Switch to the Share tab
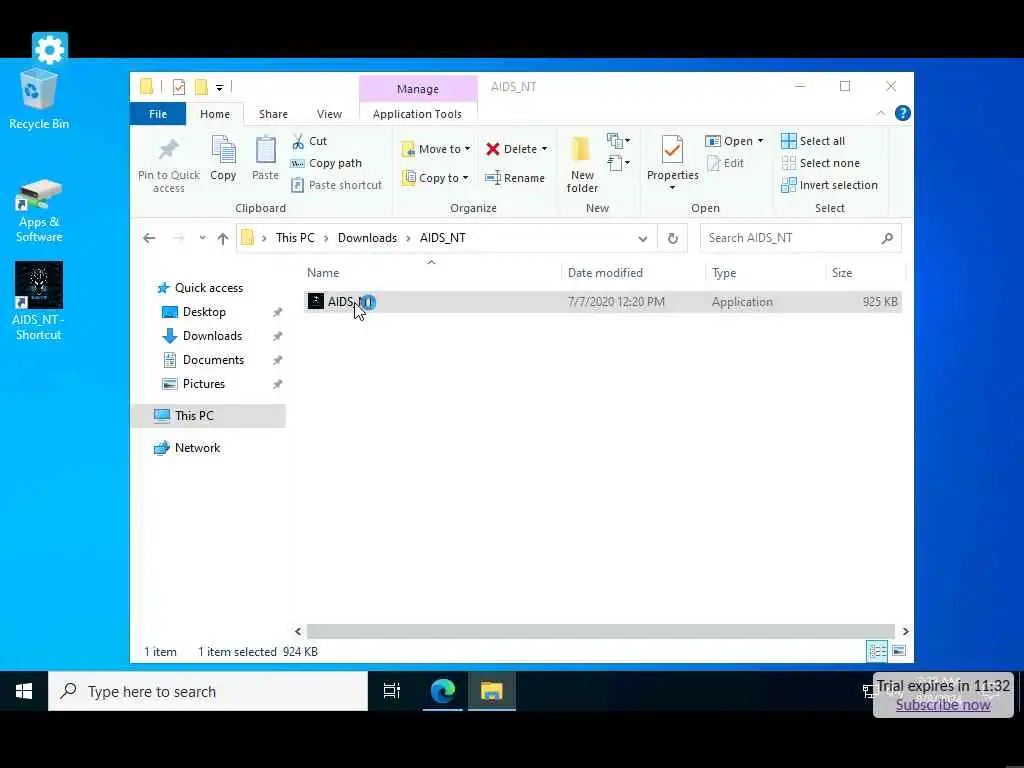Viewport: 1024px width, 768px height. 273,114
